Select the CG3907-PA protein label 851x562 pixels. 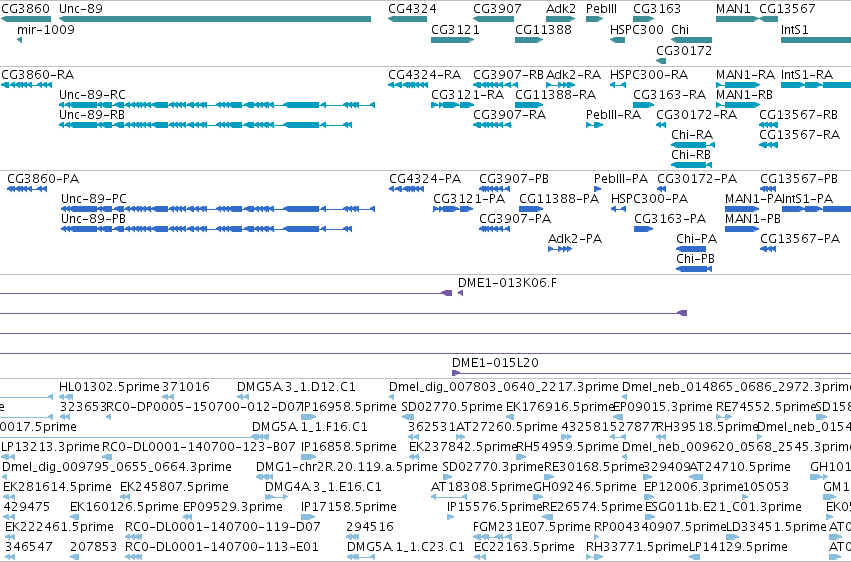click(x=515, y=219)
